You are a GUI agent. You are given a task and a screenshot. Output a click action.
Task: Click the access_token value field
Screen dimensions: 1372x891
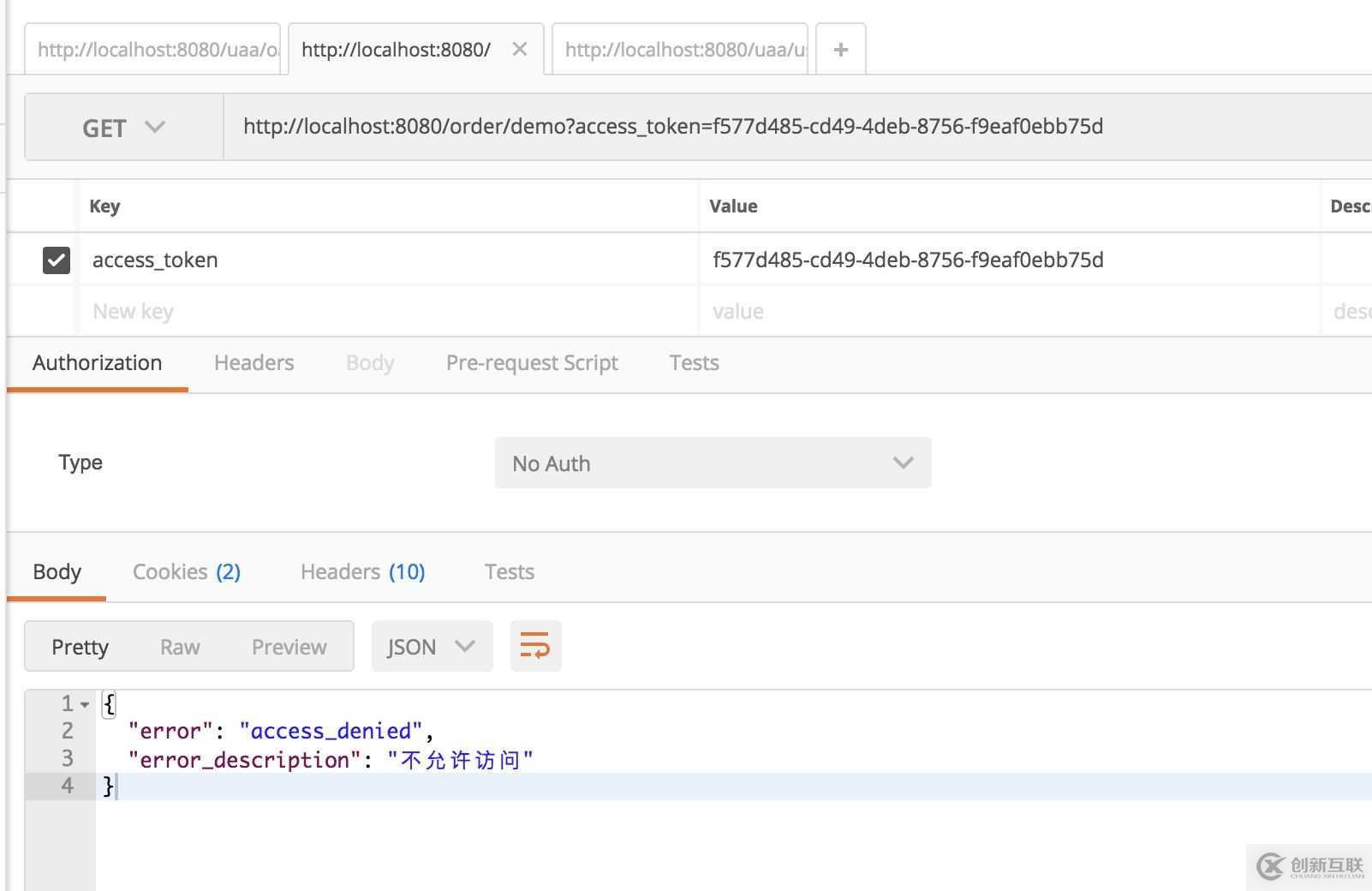(1002, 260)
